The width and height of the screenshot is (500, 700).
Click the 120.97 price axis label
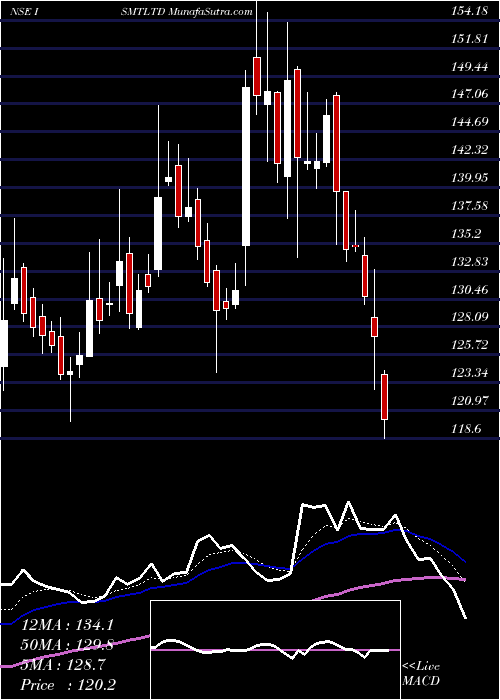tap(470, 401)
